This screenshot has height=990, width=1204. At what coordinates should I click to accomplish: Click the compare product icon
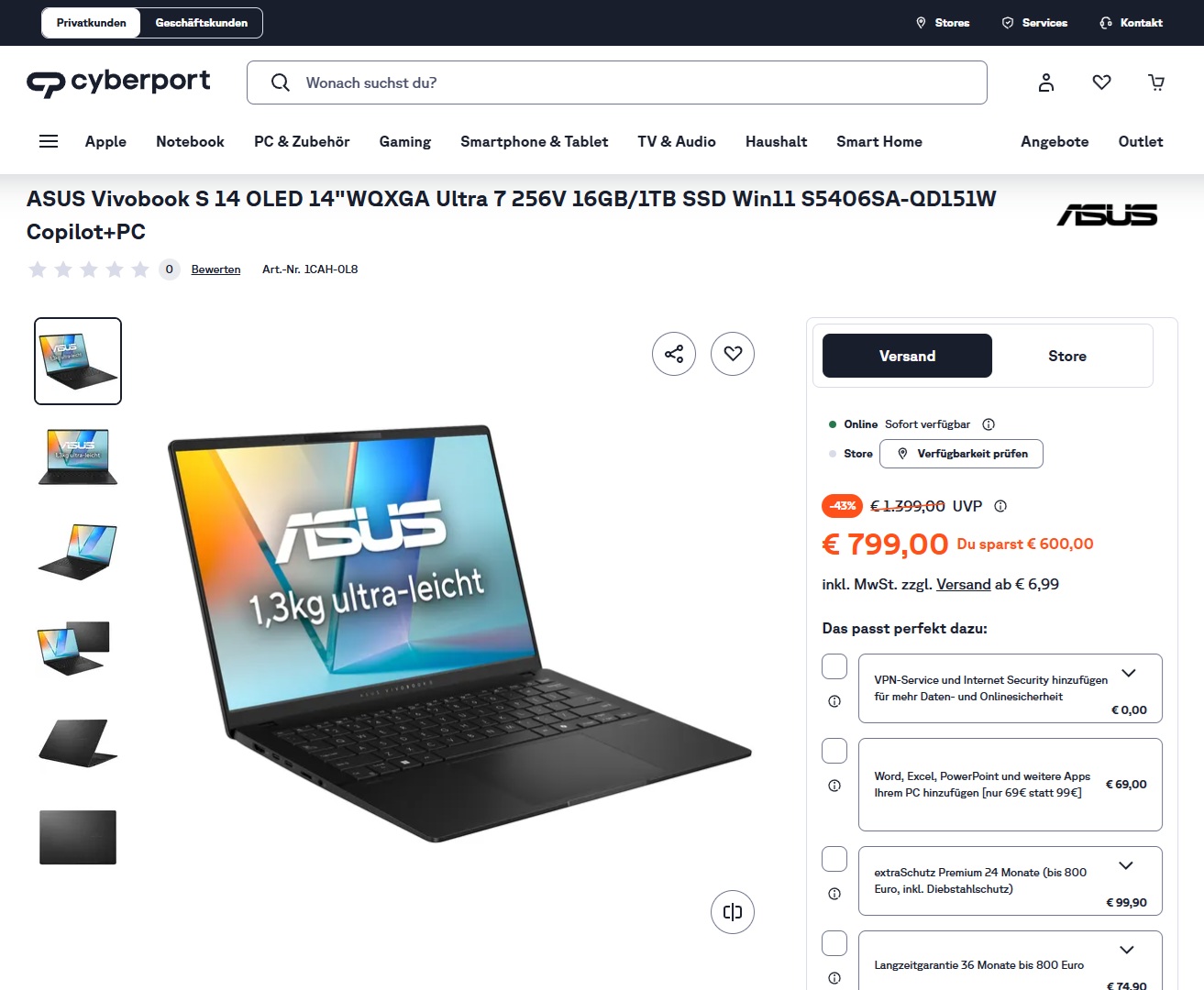pos(733,912)
